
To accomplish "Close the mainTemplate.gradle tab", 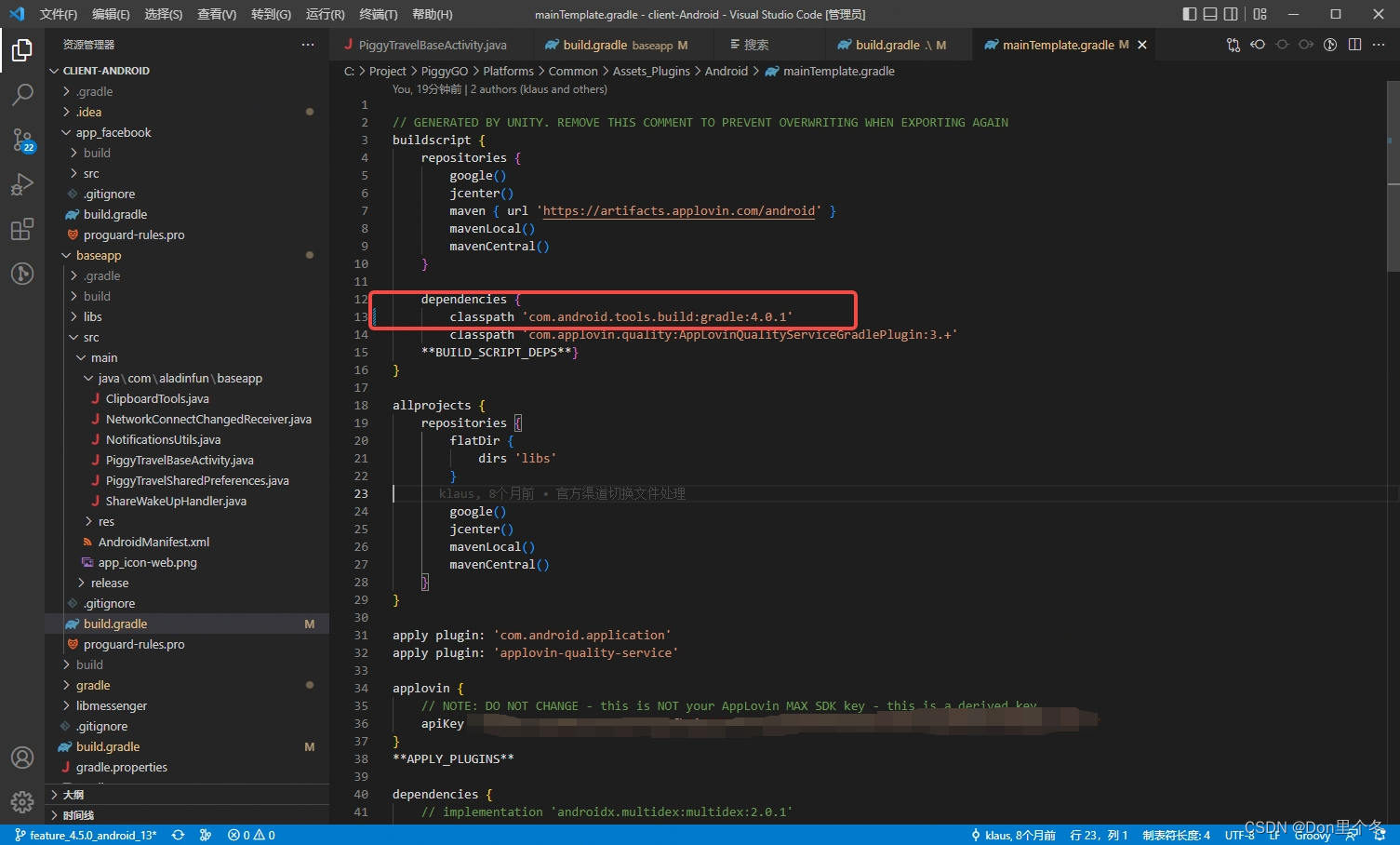I will point(1142,45).
